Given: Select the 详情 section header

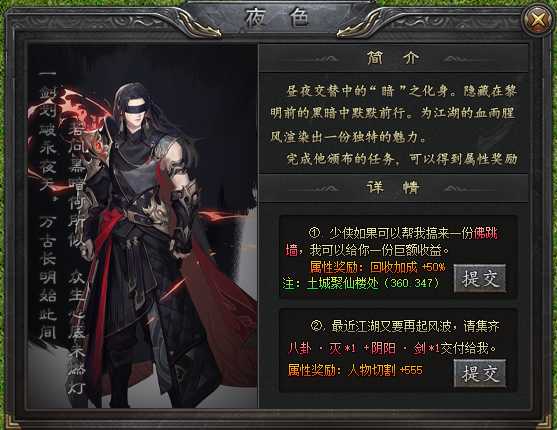Looking at the screenshot, I should [393, 187].
